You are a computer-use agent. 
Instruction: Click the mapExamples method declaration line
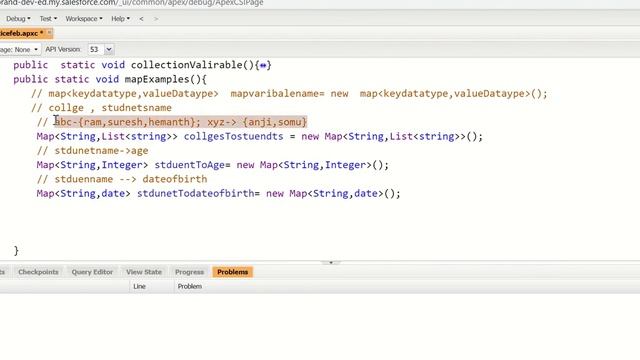click(110, 79)
